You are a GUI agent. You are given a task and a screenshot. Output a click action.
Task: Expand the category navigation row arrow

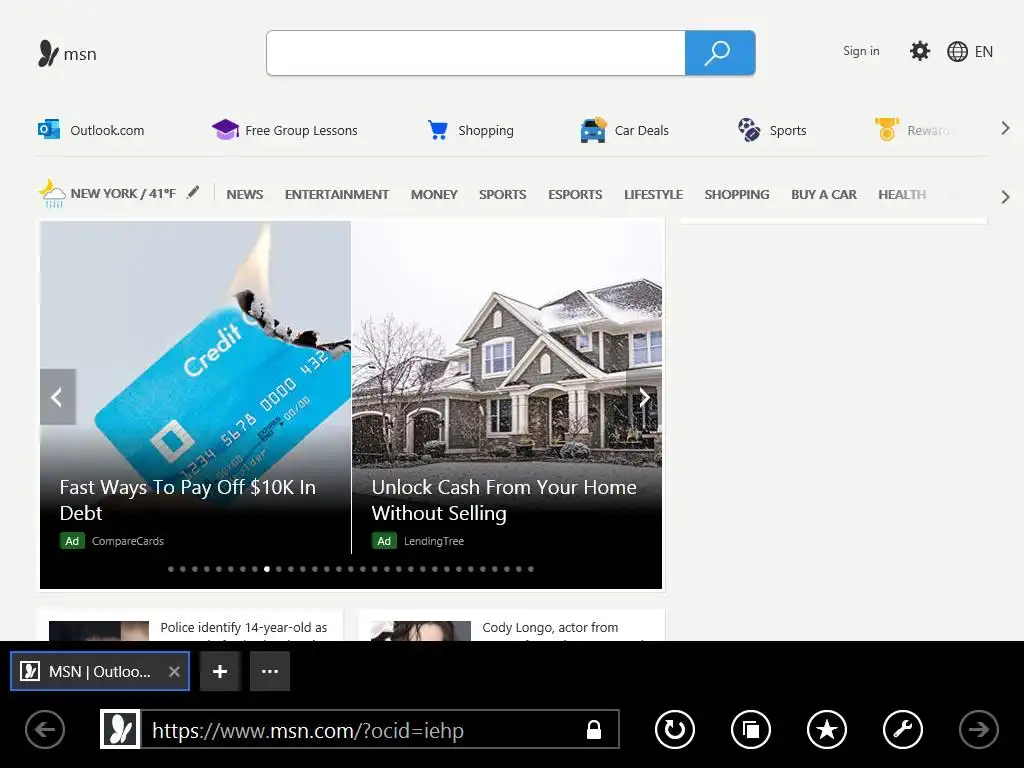pyautogui.click(x=1006, y=197)
